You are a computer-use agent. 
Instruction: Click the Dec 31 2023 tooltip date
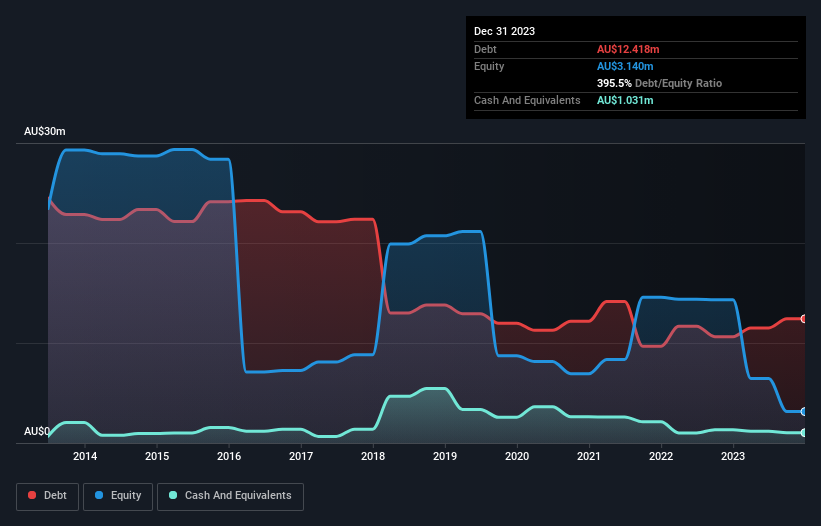[504, 31]
